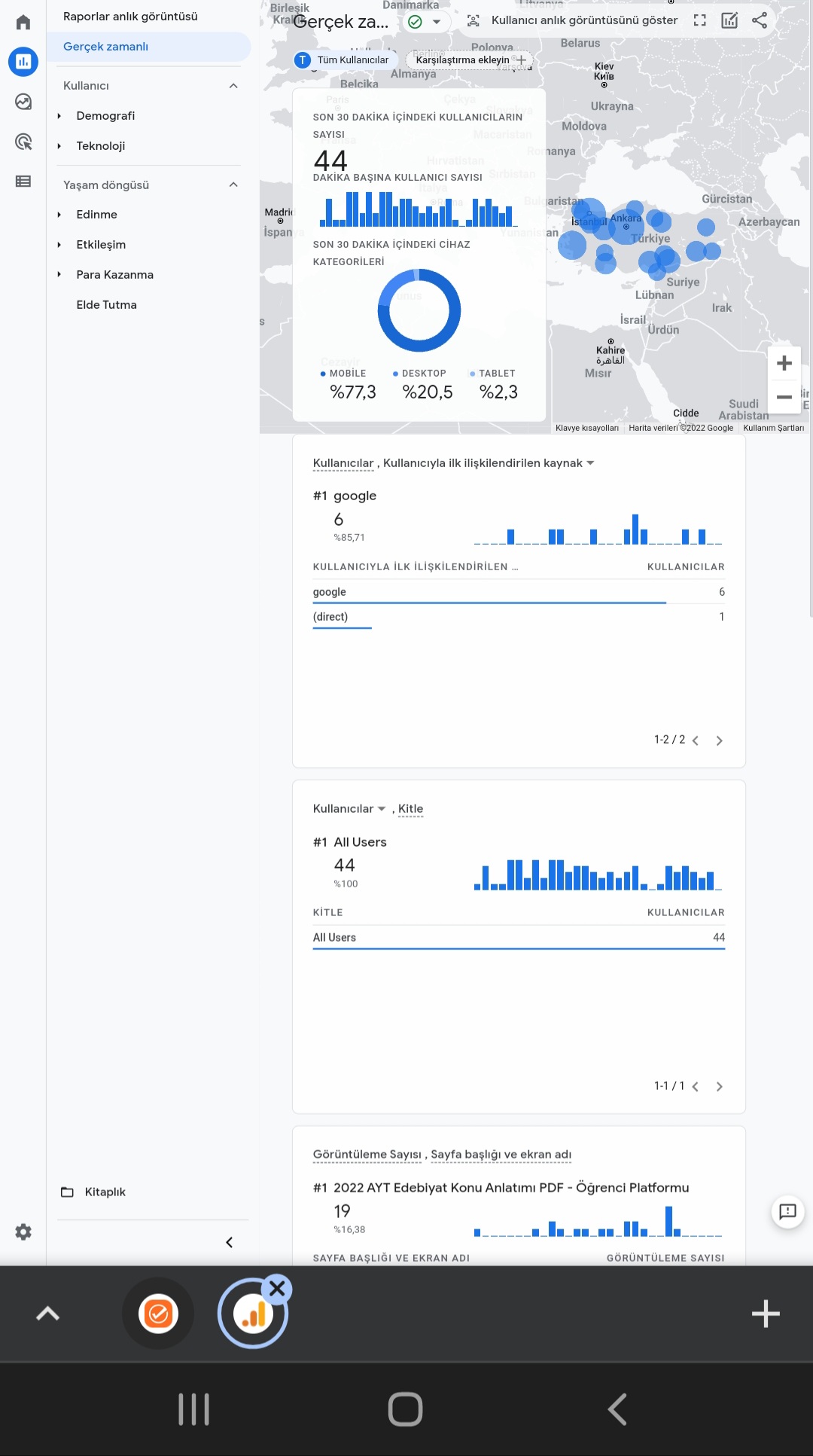
Task: Click Kullanıcı anlık görüntüsünü göster
Action: (574, 20)
